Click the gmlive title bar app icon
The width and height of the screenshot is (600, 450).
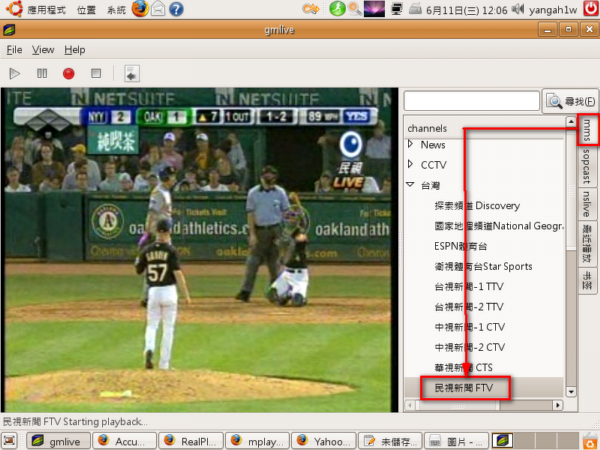point(9,30)
